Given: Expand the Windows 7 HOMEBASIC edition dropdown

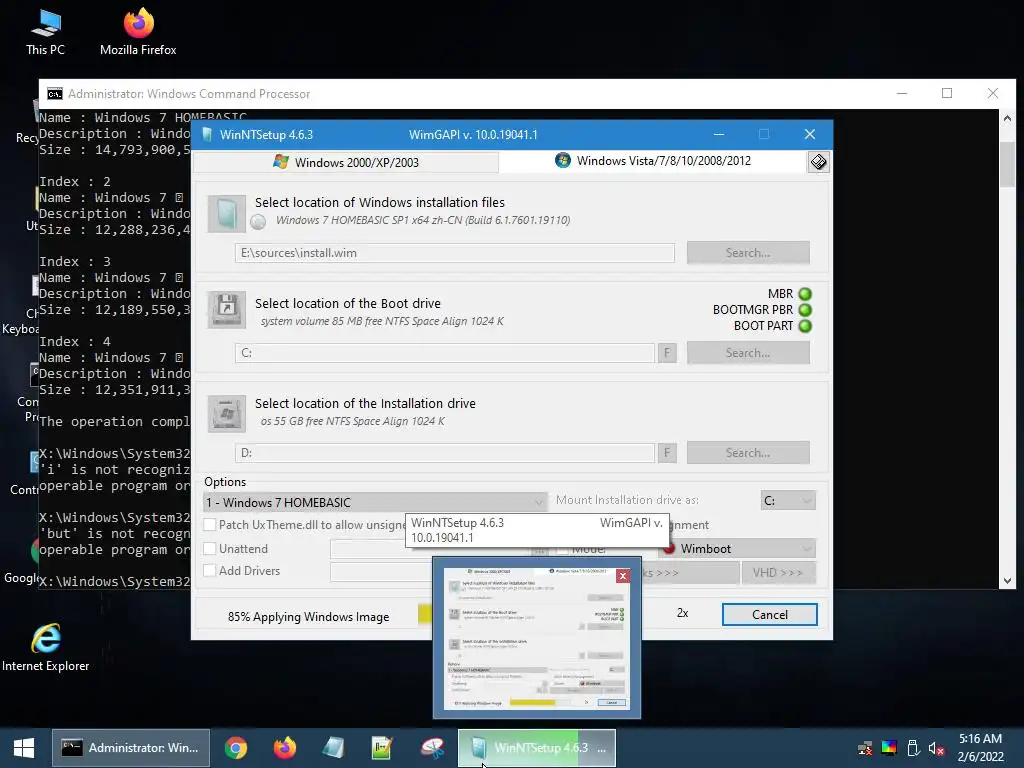Looking at the screenshot, I should coord(376,502).
